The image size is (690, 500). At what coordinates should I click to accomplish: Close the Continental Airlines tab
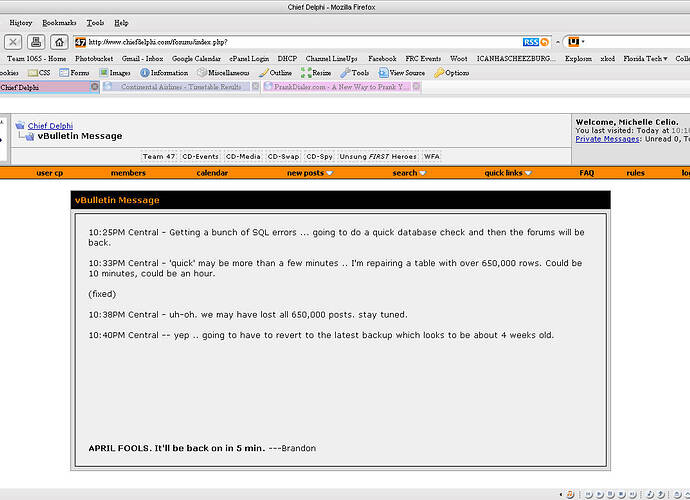pos(255,87)
